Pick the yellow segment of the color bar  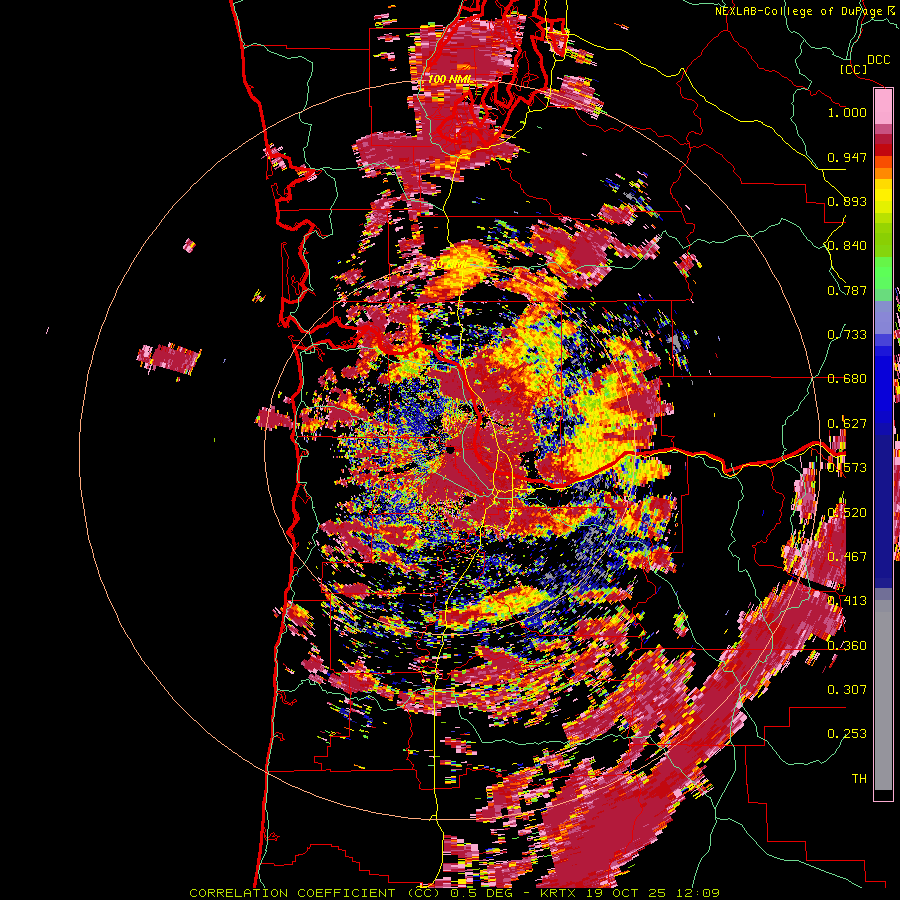click(x=883, y=196)
